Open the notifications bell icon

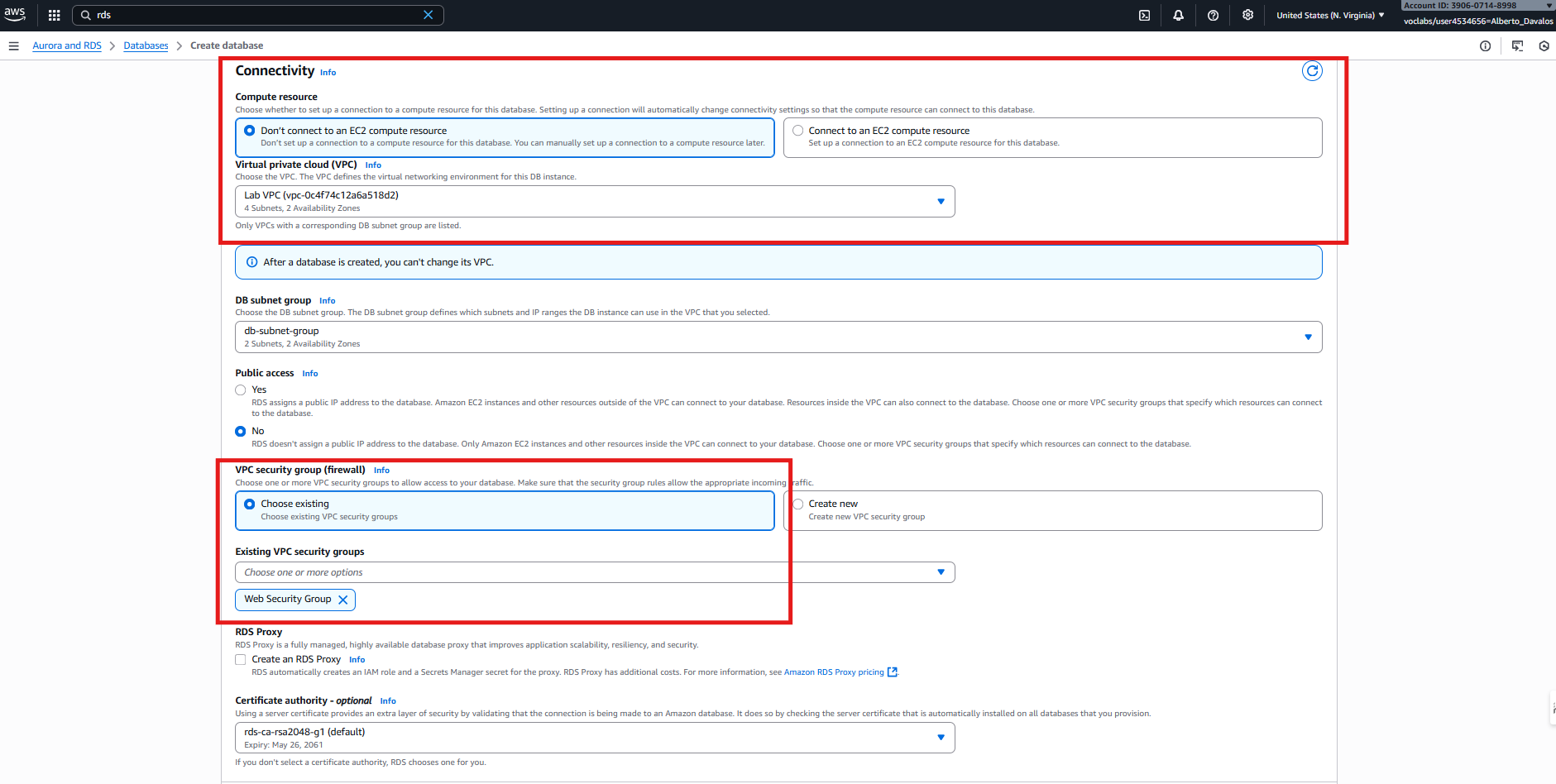click(1178, 15)
